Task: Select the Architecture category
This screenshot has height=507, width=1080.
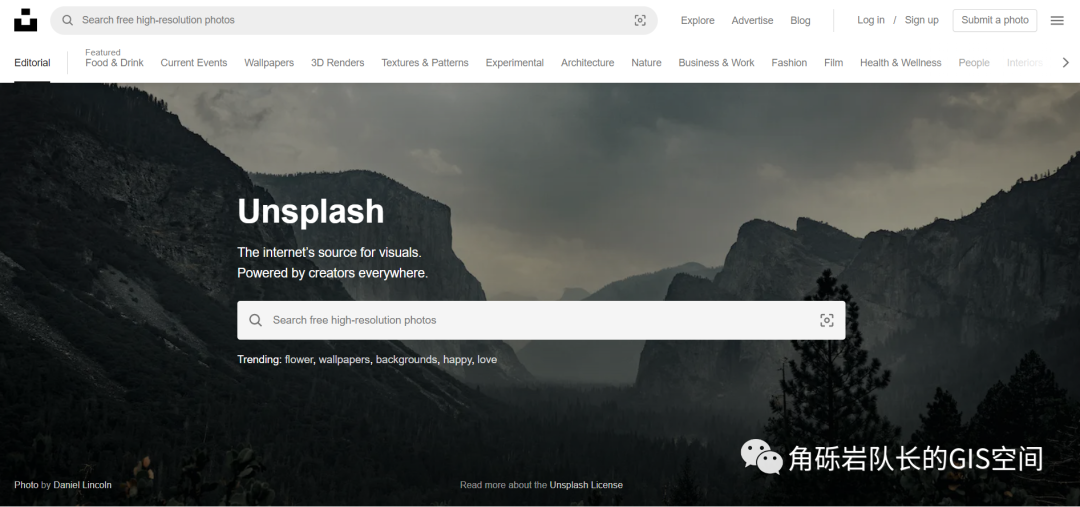Action: tap(588, 63)
